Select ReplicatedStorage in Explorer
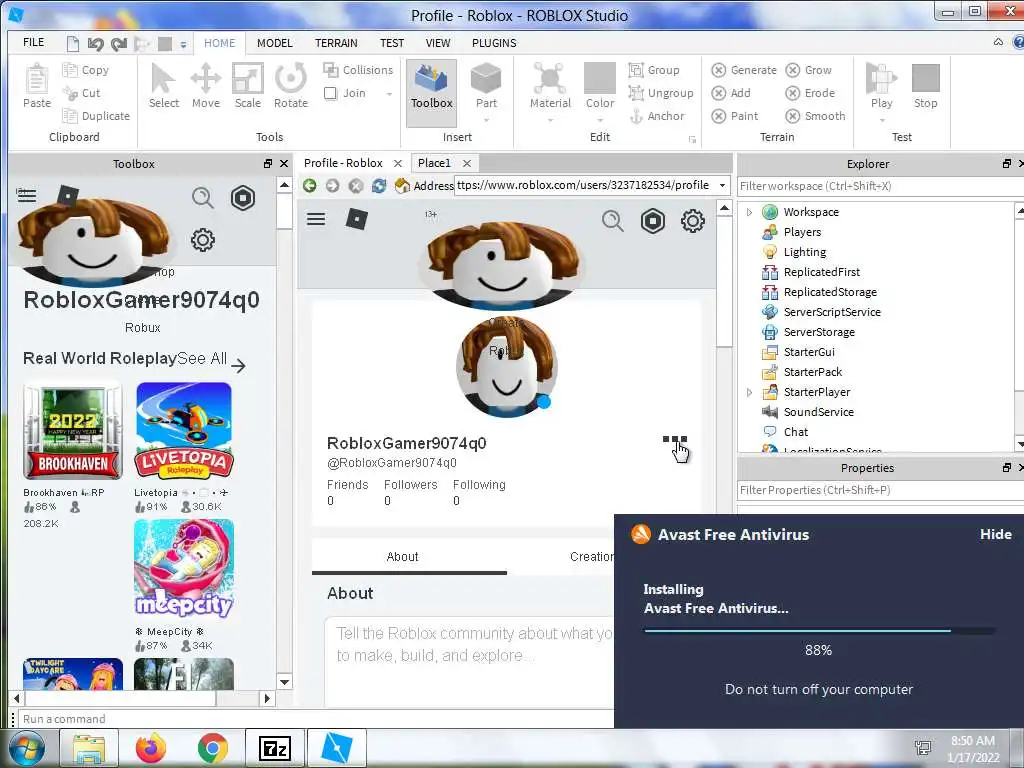The width and height of the screenshot is (1024, 768). coord(829,292)
